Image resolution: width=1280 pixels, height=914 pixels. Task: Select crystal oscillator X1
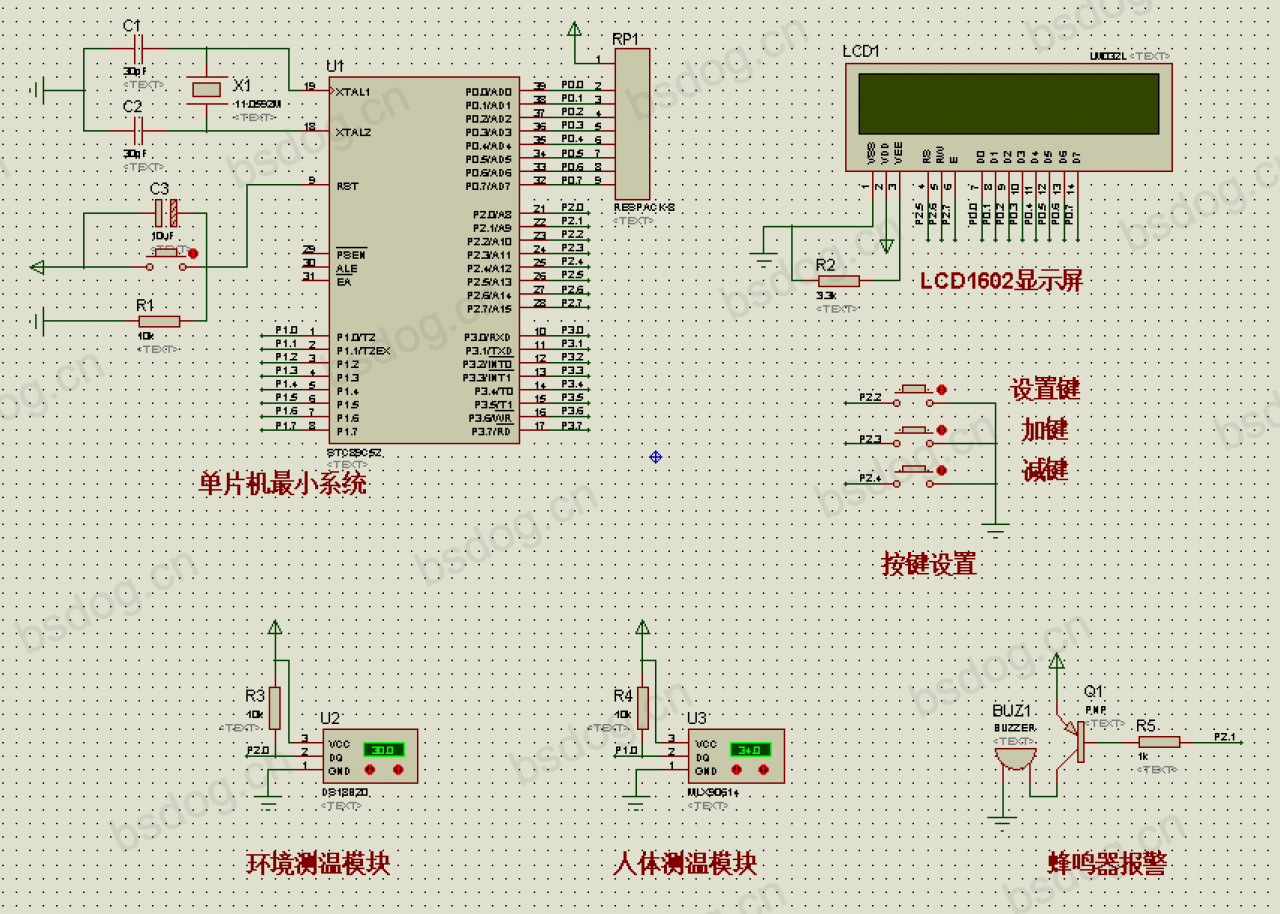click(x=206, y=90)
